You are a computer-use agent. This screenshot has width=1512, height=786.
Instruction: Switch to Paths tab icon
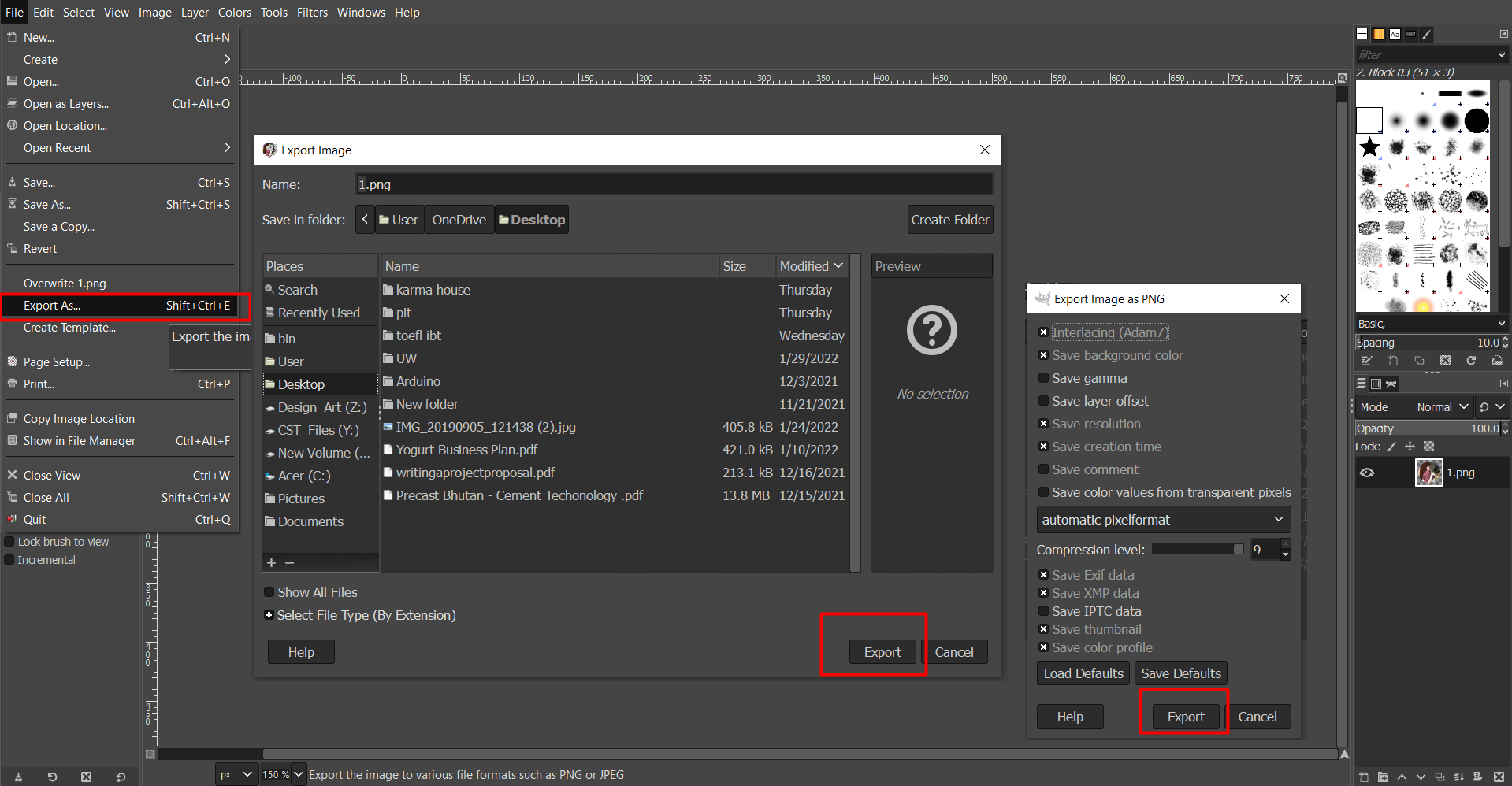pos(1391,384)
